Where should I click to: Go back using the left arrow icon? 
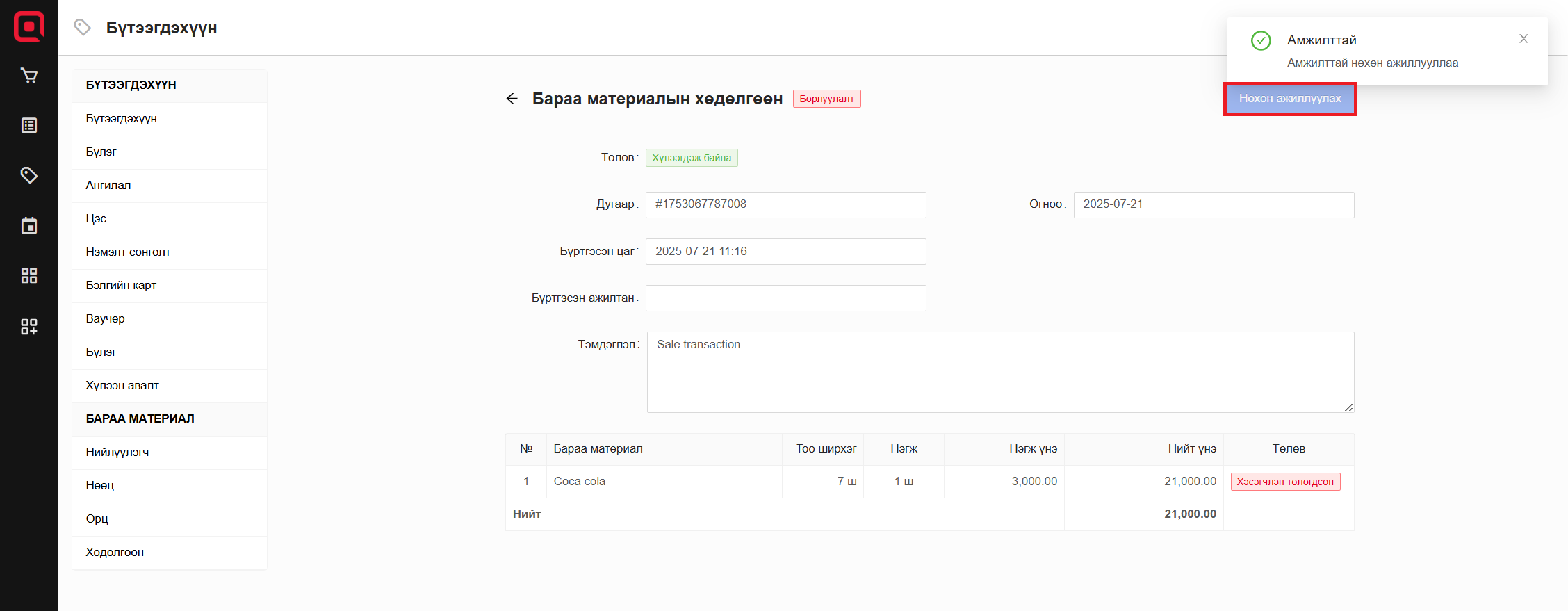(512, 99)
